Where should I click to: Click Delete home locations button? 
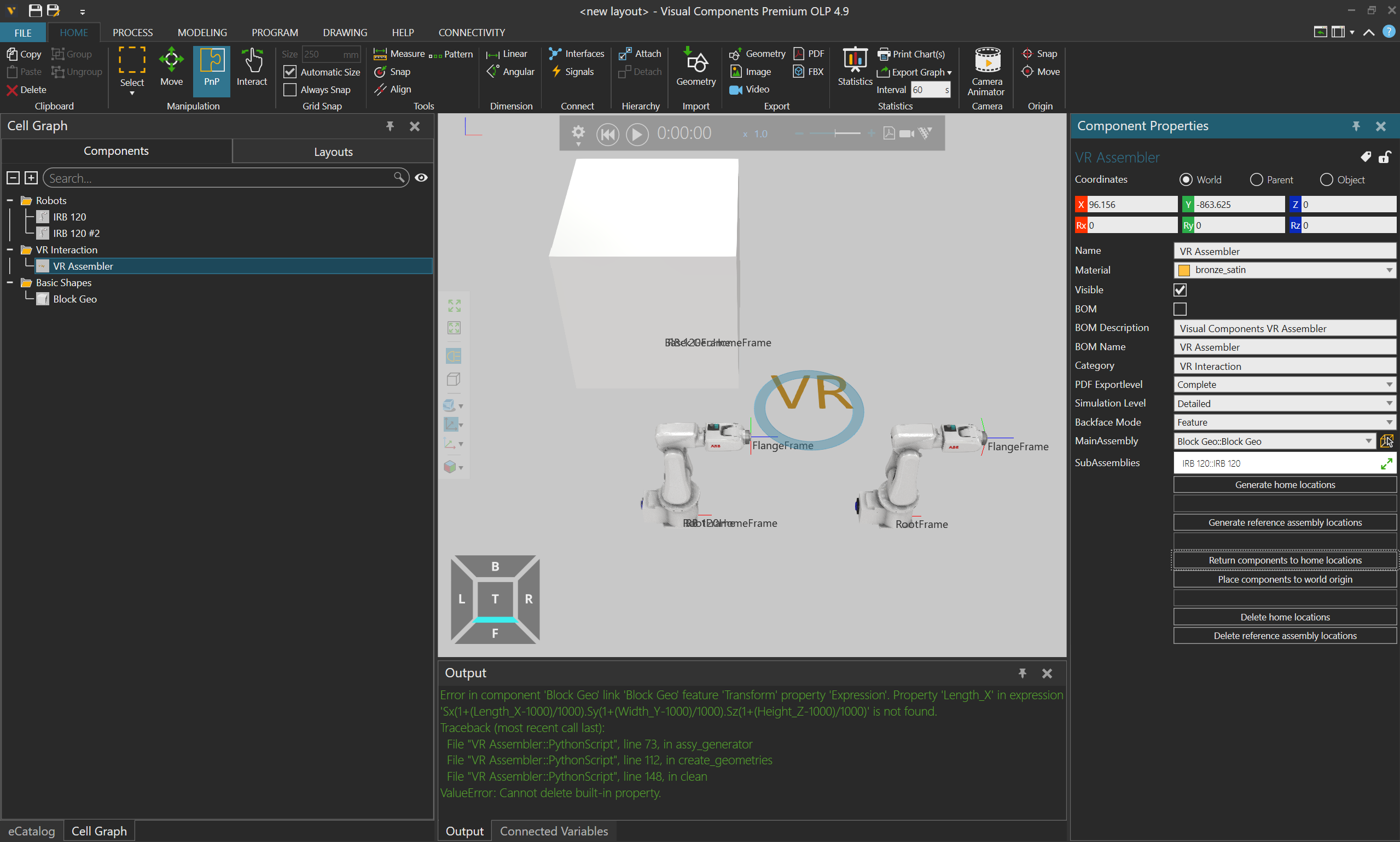[1284, 617]
